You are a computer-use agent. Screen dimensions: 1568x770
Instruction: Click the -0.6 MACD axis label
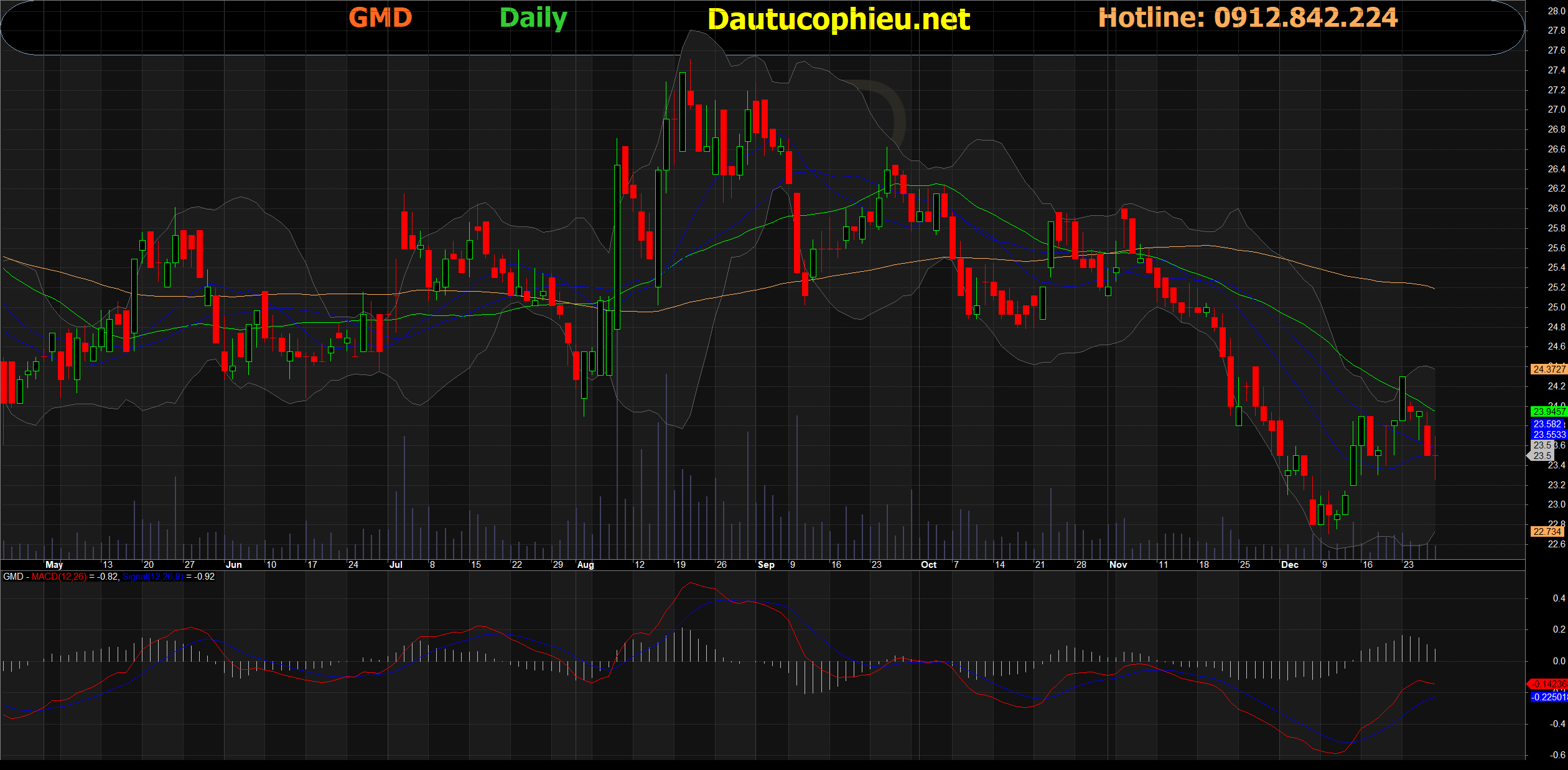1557,755
